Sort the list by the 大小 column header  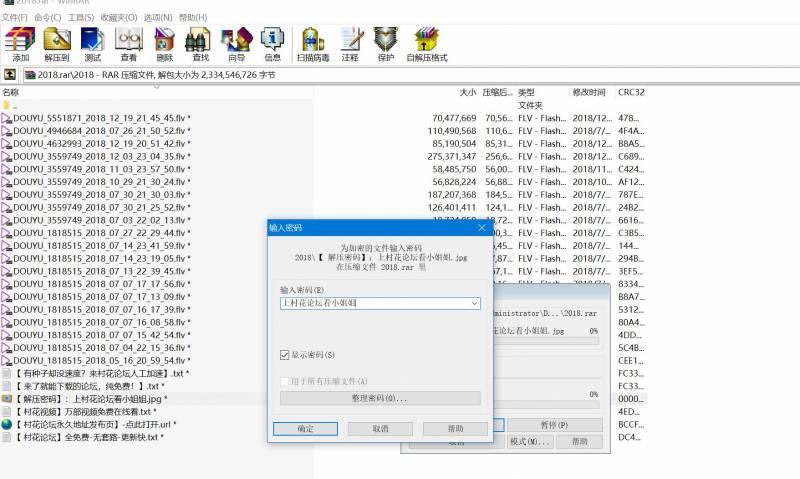click(467, 92)
